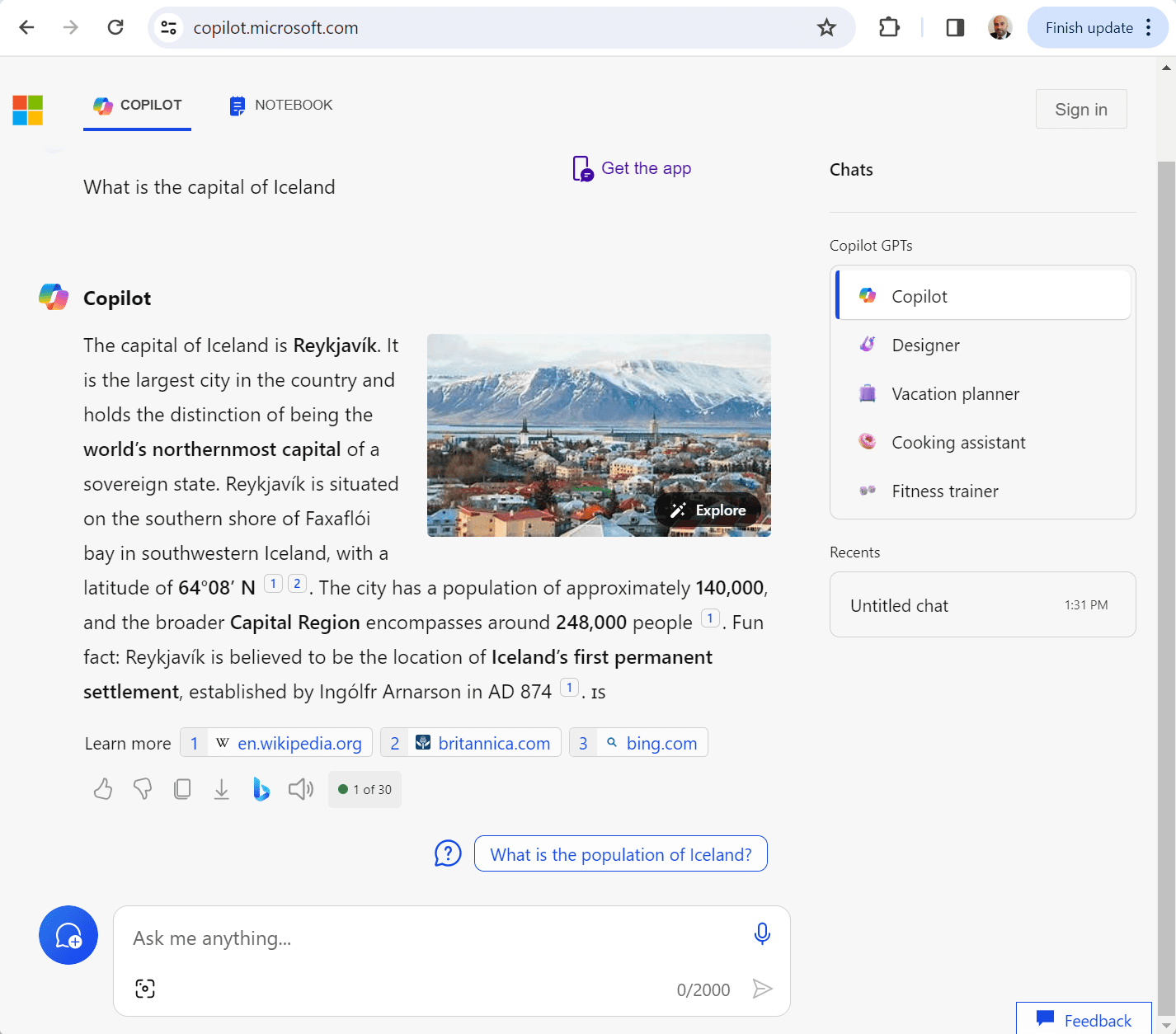
Task: Click citation 1 after 248,000 people
Action: tap(710, 618)
